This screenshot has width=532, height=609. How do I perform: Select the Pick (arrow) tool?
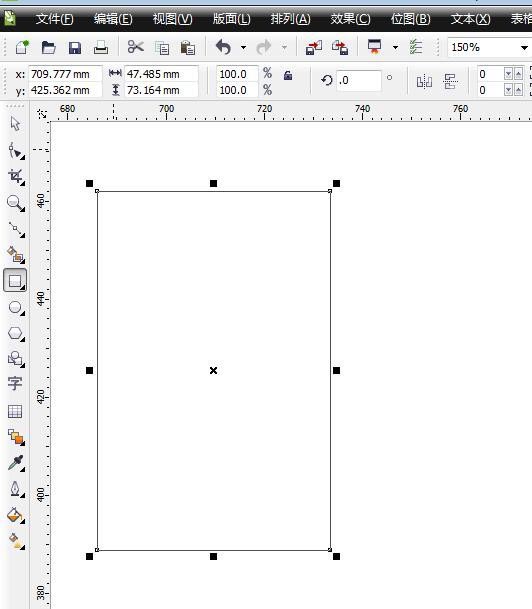[15, 124]
